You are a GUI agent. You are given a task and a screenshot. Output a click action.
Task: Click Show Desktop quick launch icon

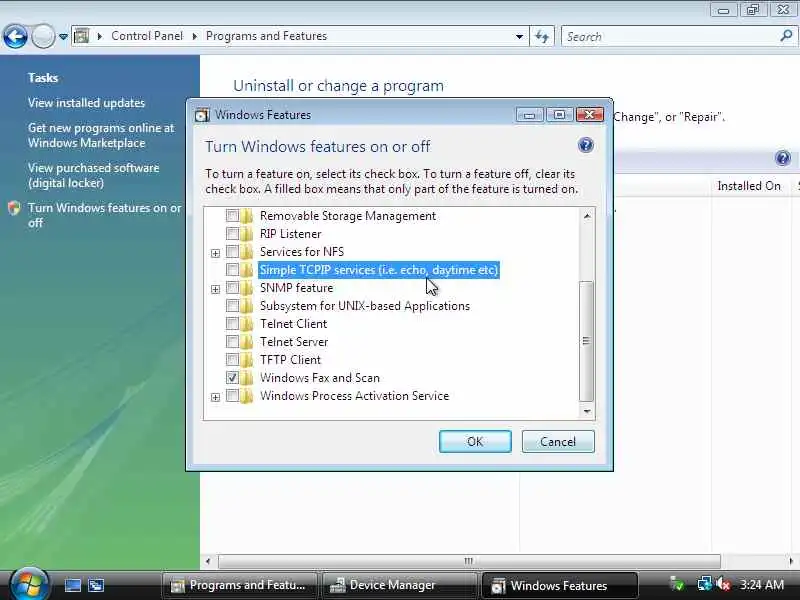[72, 585]
